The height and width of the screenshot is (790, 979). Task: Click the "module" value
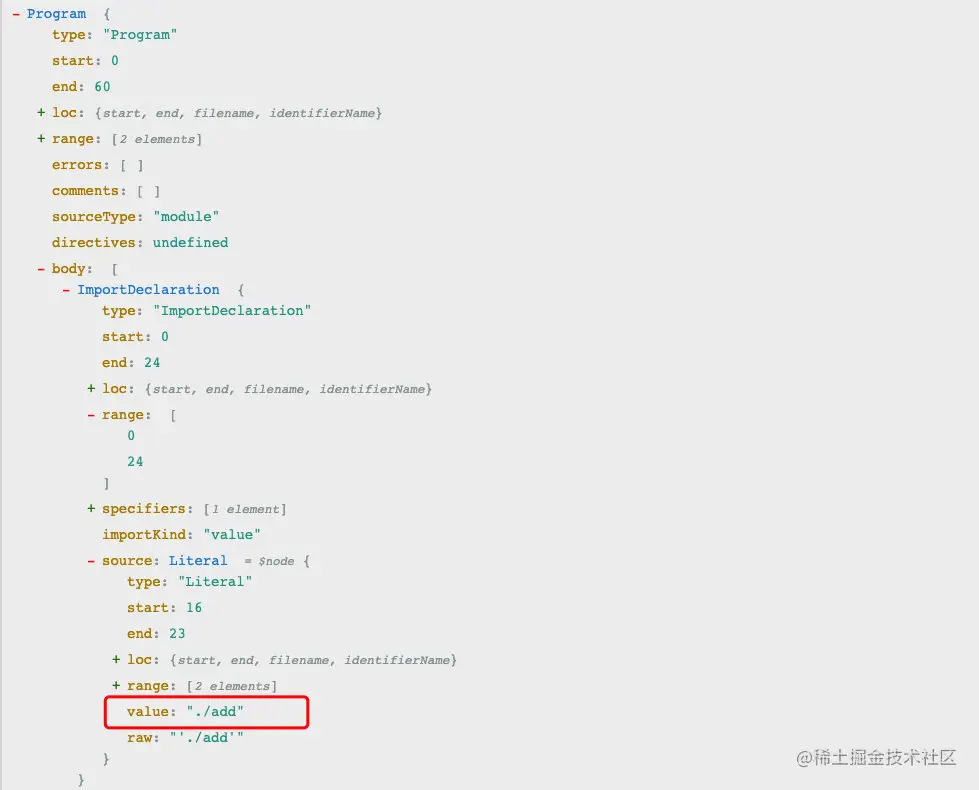pos(186,217)
